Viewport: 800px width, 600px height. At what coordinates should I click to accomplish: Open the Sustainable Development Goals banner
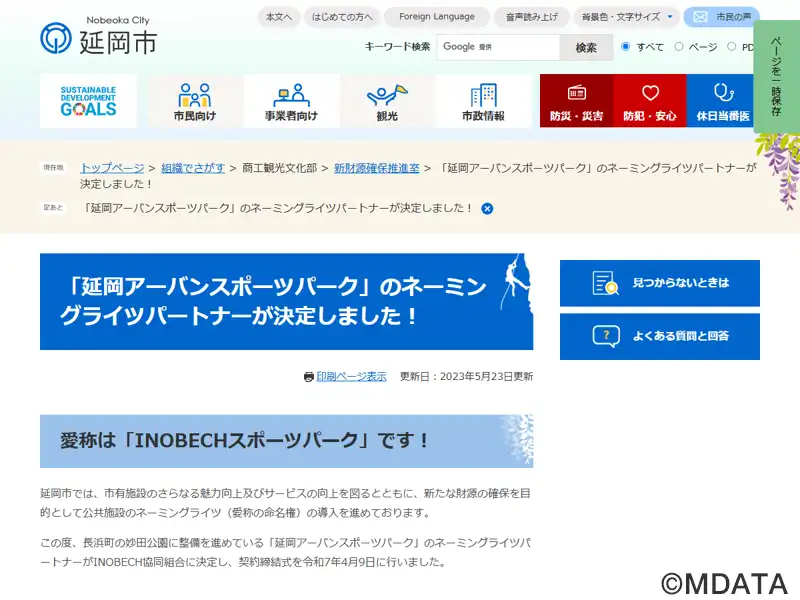coord(88,101)
